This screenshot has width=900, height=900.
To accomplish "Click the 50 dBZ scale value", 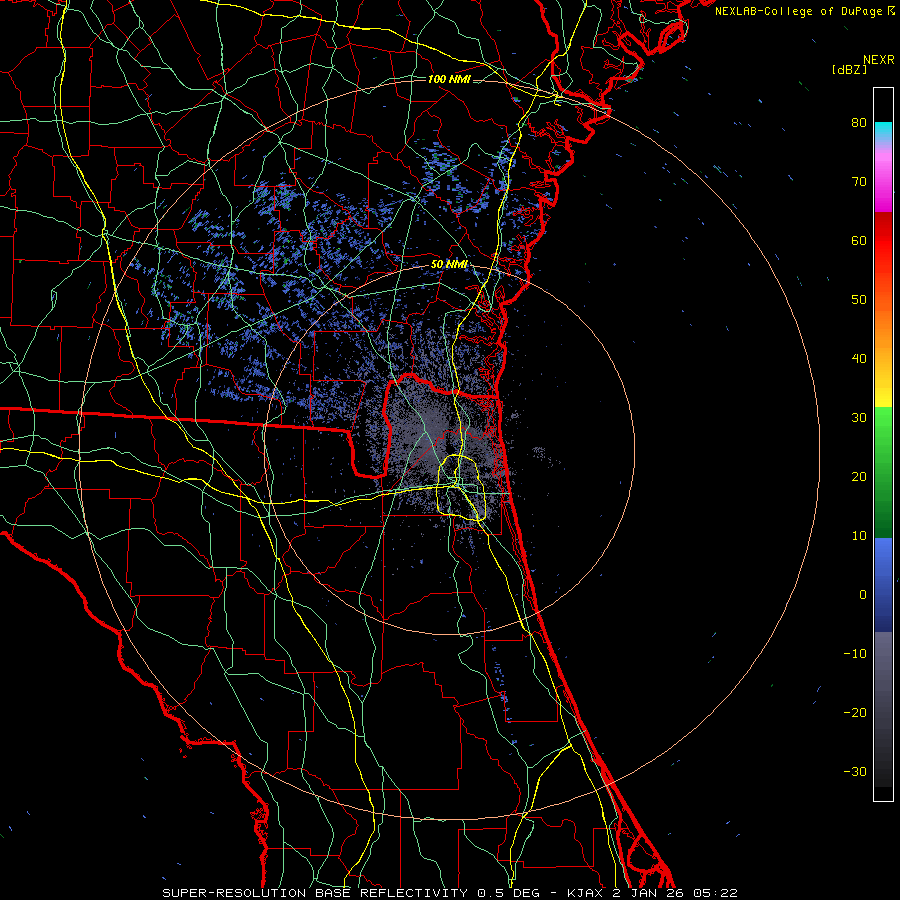I will (x=859, y=300).
